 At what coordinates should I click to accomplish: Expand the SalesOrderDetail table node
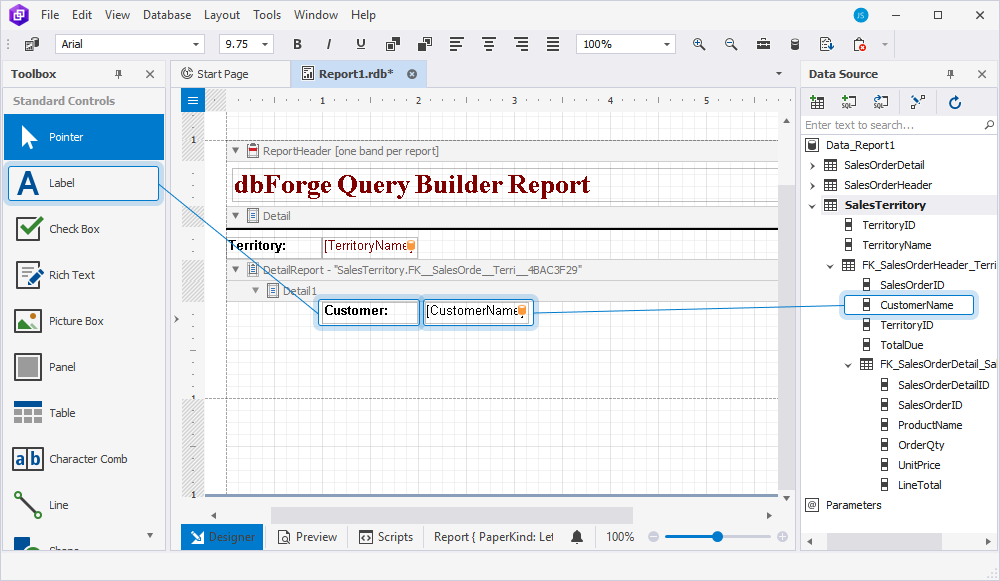click(x=812, y=166)
